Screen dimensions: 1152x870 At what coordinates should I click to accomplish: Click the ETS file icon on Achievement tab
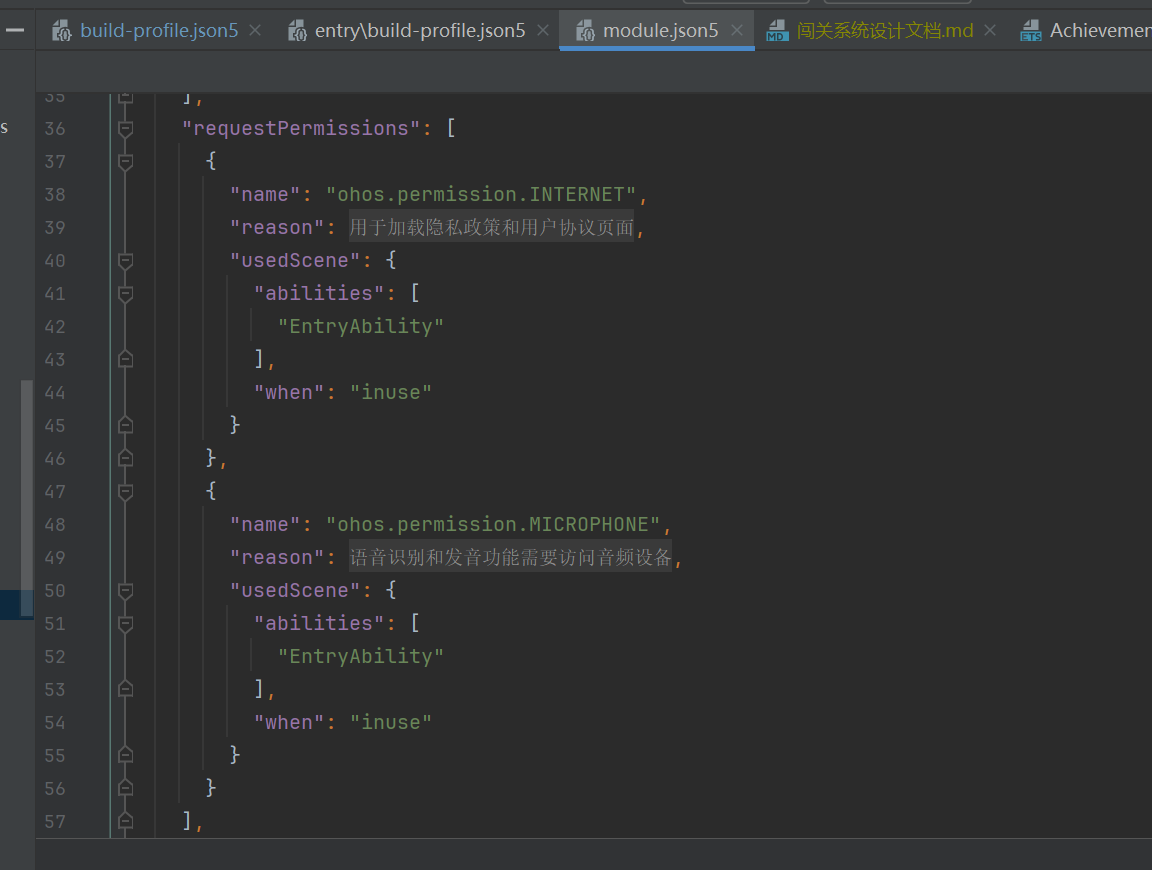(1031, 30)
